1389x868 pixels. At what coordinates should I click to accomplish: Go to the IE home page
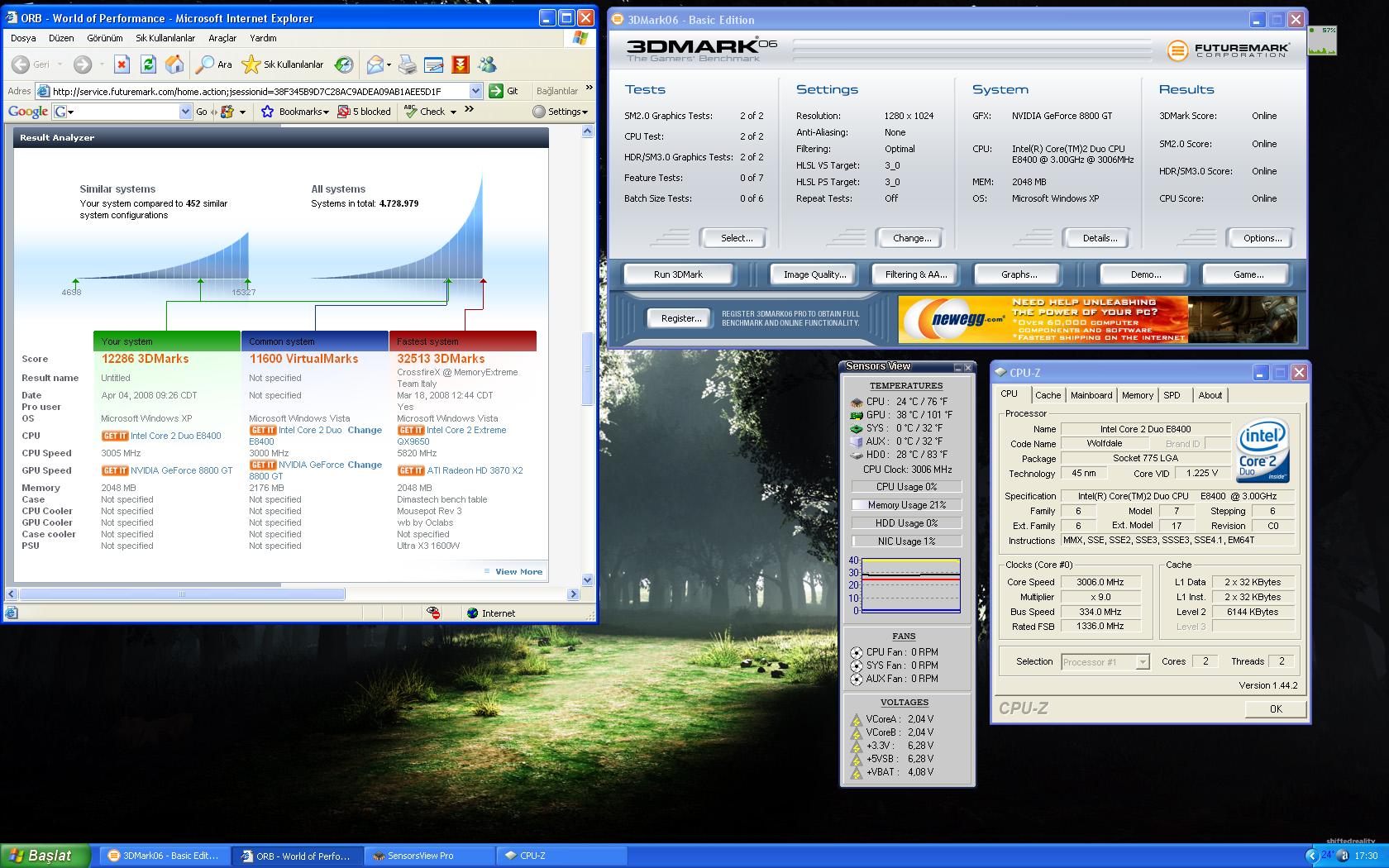[x=174, y=64]
